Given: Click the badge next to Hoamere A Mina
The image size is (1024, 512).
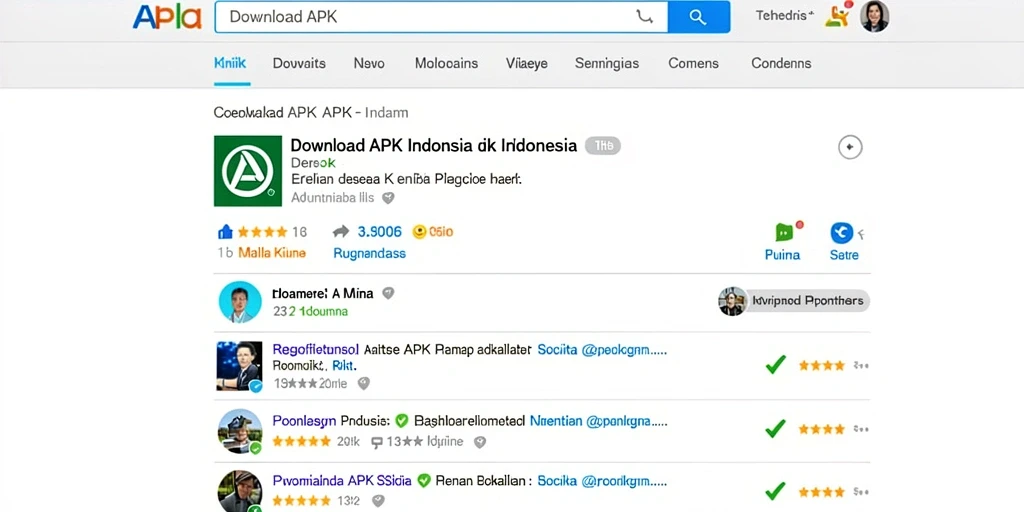Looking at the screenshot, I should [x=388, y=293].
